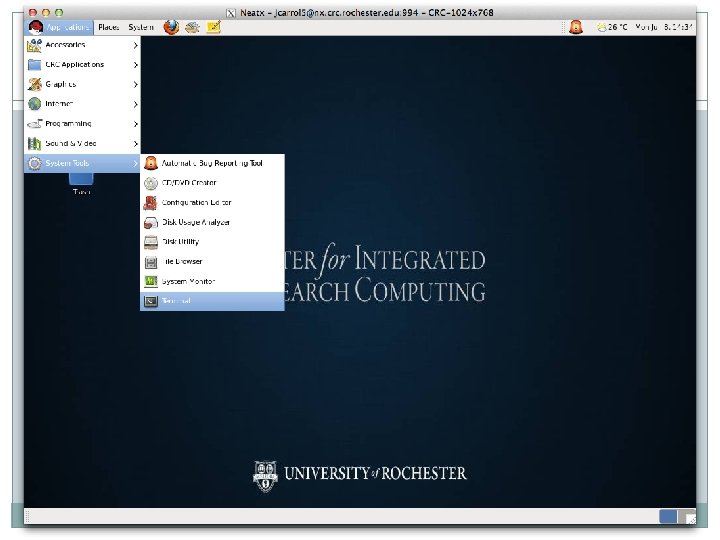The width and height of the screenshot is (720, 540).
Task: Open the Places menu
Action: (108, 27)
